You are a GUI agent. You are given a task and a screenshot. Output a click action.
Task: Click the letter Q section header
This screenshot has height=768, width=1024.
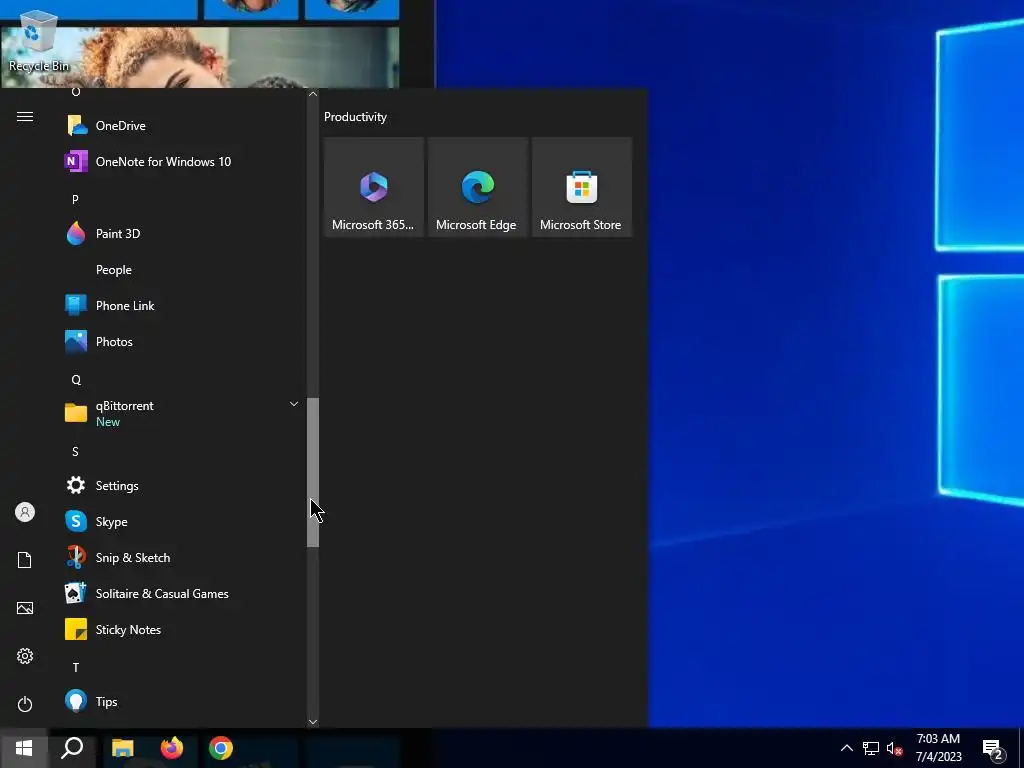[x=76, y=379]
